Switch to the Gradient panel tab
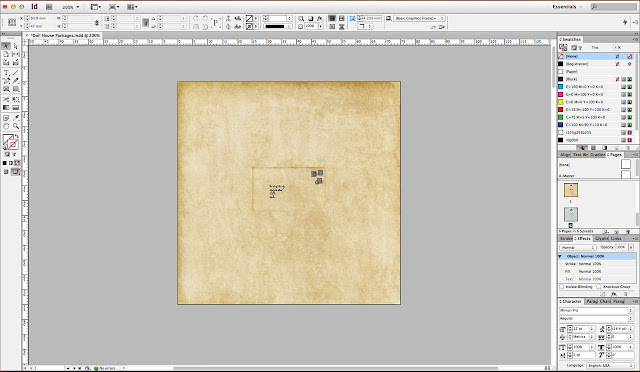Screen dimensions: 640x372 (x=598, y=155)
